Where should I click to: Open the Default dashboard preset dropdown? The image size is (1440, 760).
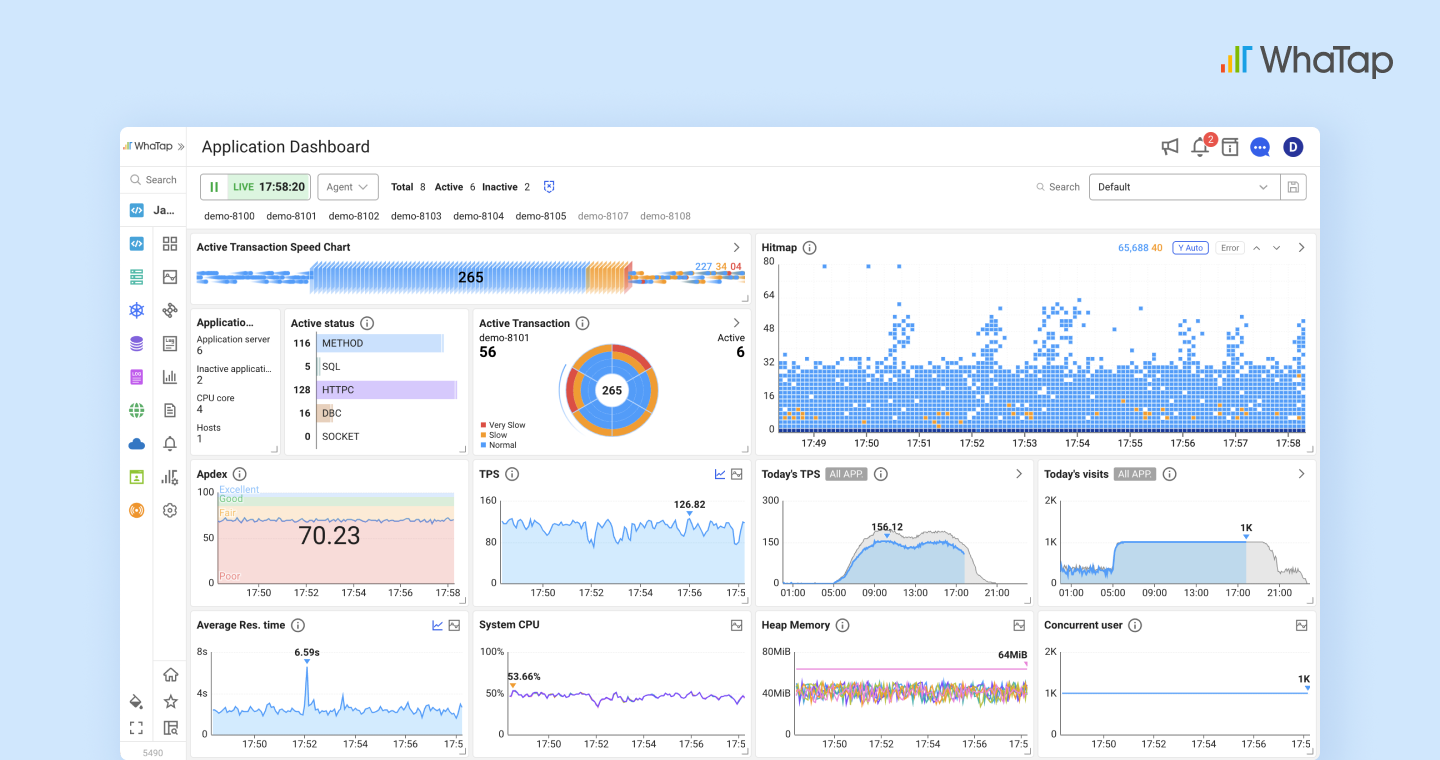pos(1184,186)
